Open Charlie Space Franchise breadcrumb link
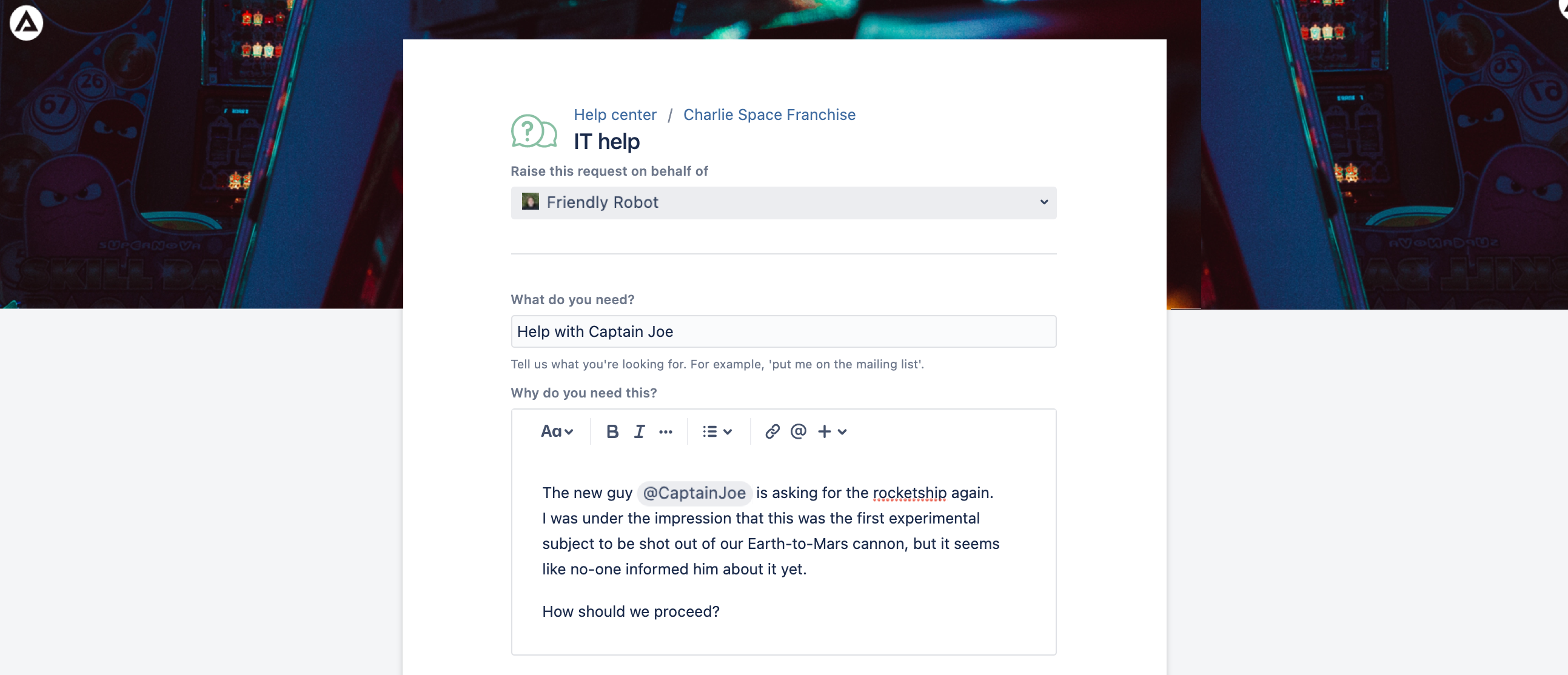Viewport: 1568px width, 675px height. click(769, 115)
